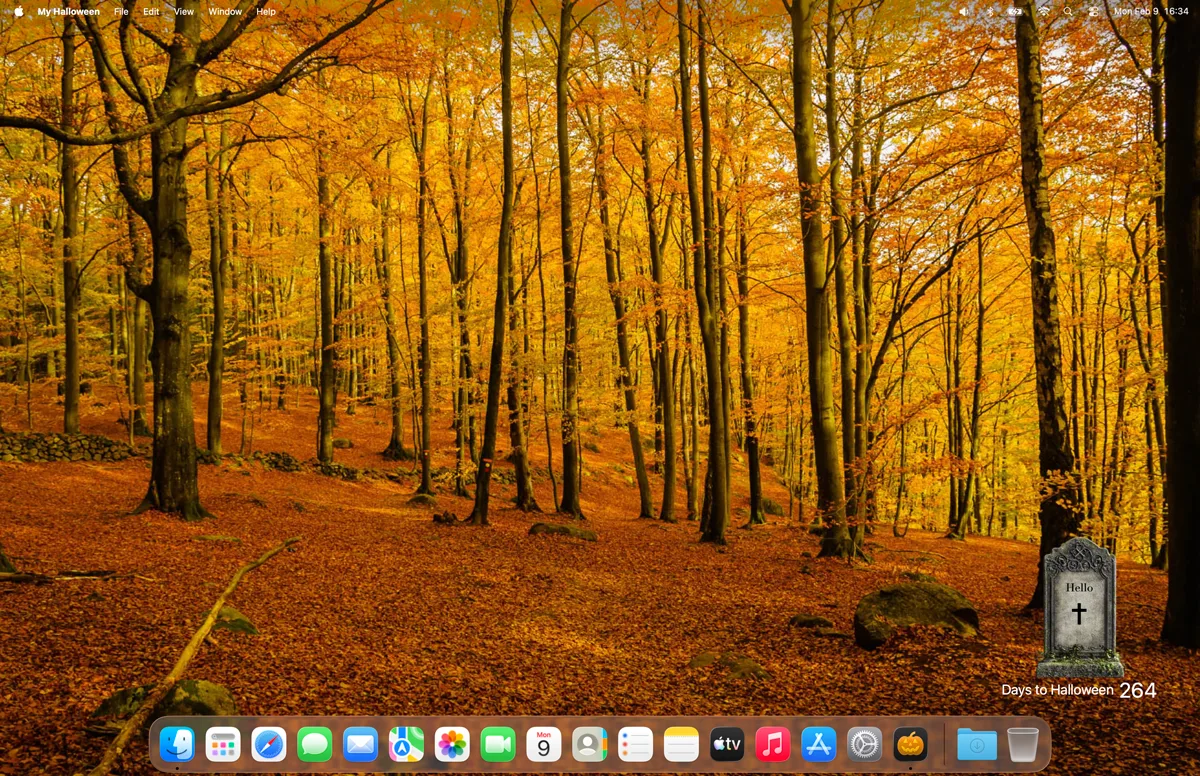Open the Maps app icon
The height and width of the screenshot is (776, 1200).
[406, 744]
